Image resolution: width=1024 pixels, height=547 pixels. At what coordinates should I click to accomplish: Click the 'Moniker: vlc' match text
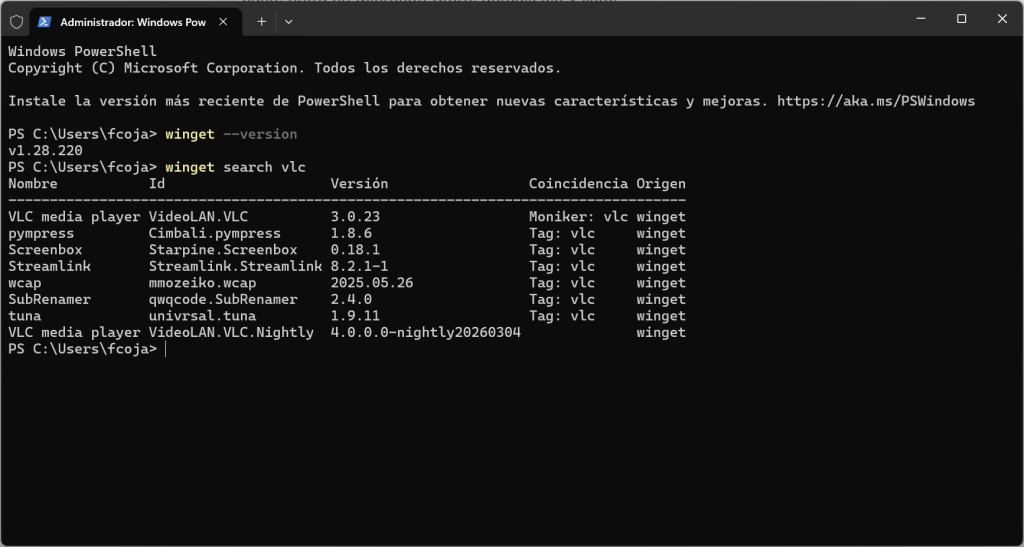[578, 216]
